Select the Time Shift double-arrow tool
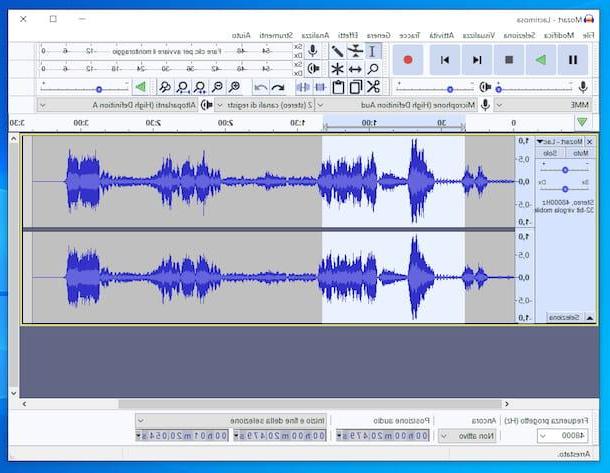Image resolution: width=610 pixels, height=473 pixels. pos(355,69)
